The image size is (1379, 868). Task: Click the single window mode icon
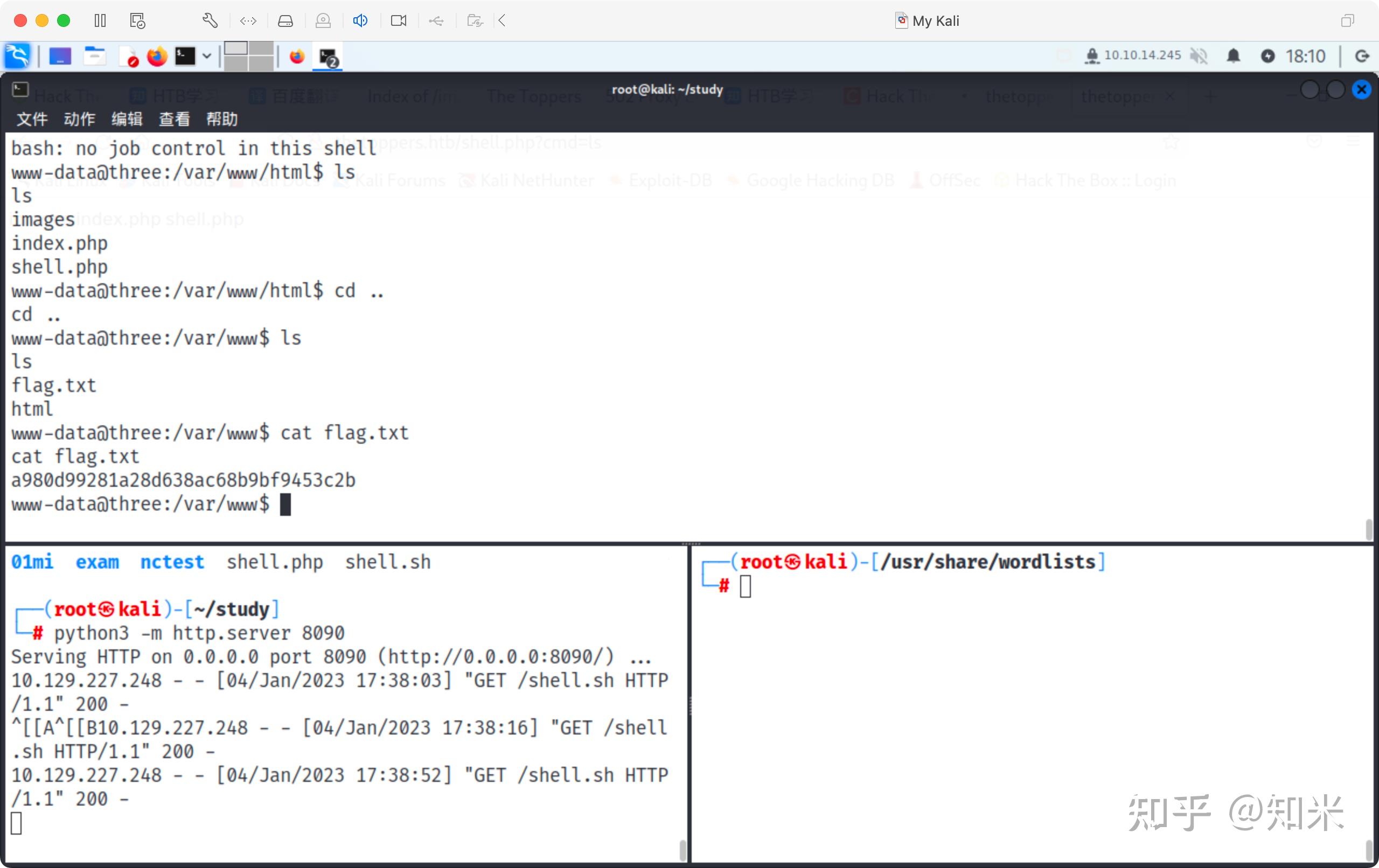tap(1347, 21)
